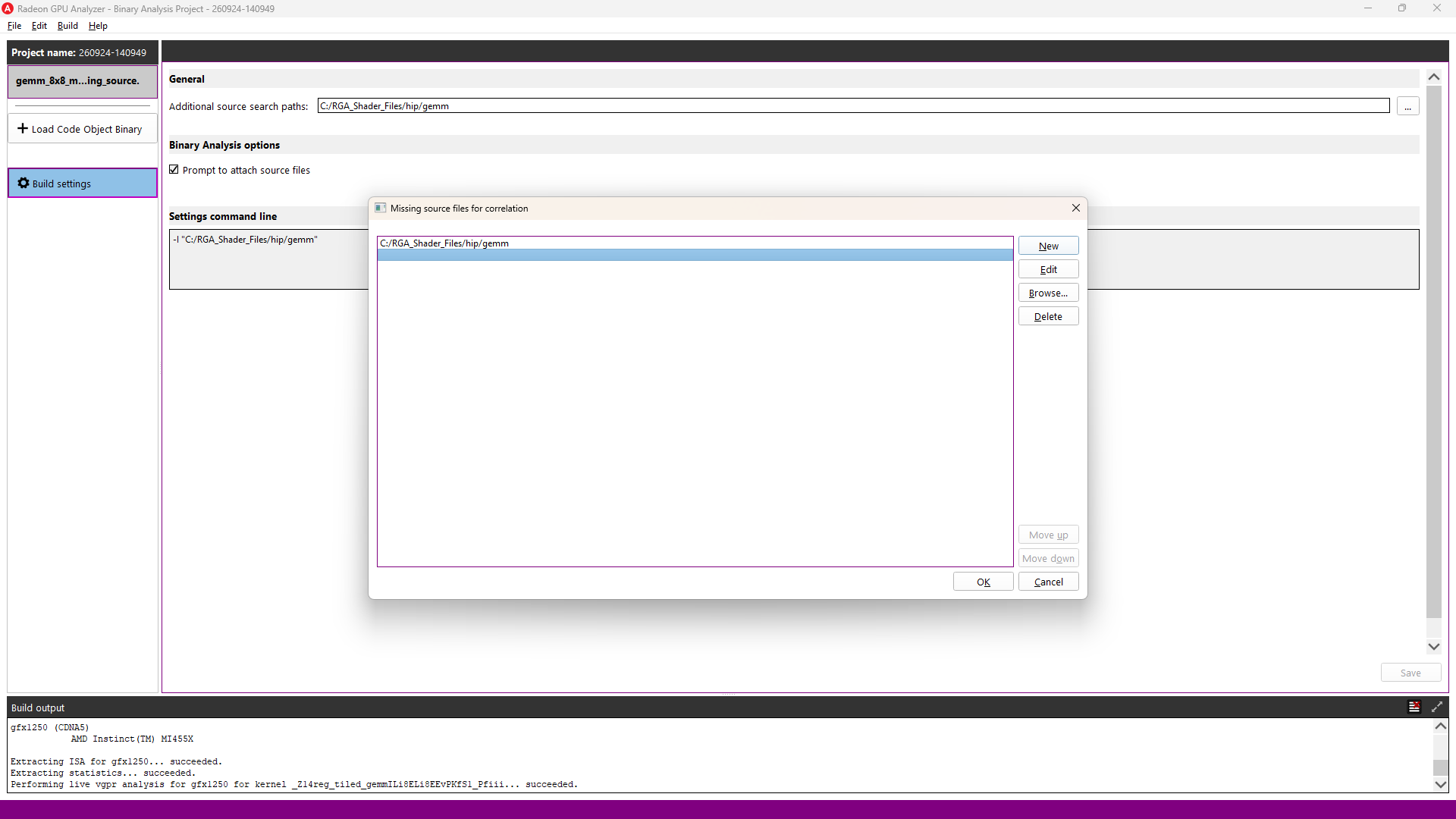Select the C:/RGA_Shader_Files/hip/gemm list entry
The height and width of the screenshot is (819, 1456).
(x=695, y=243)
